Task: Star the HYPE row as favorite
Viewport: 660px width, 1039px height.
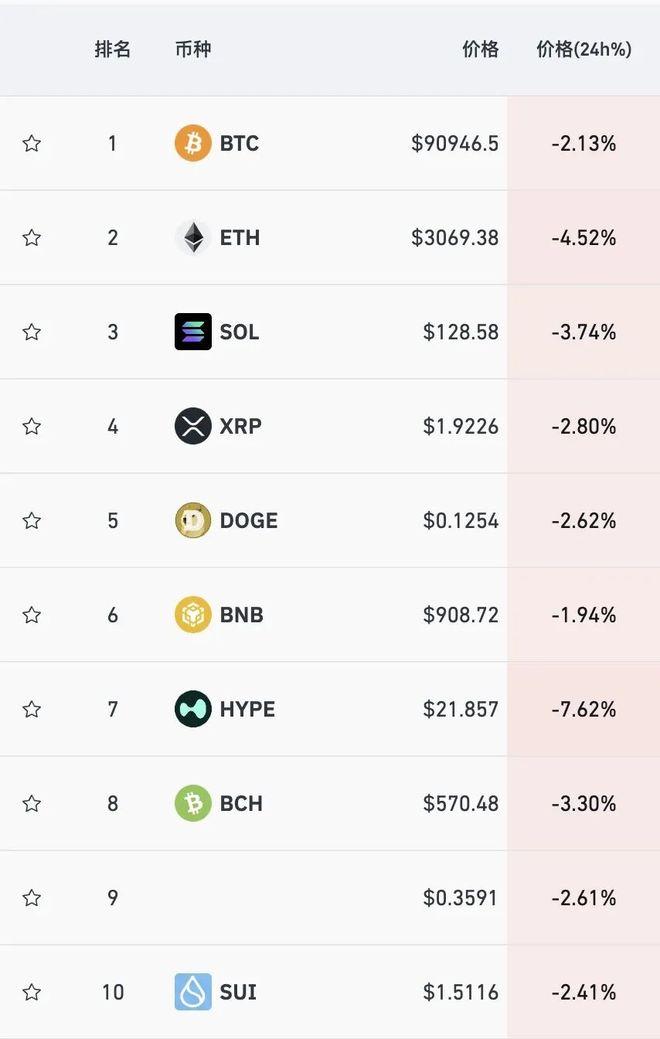Action: (32, 709)
